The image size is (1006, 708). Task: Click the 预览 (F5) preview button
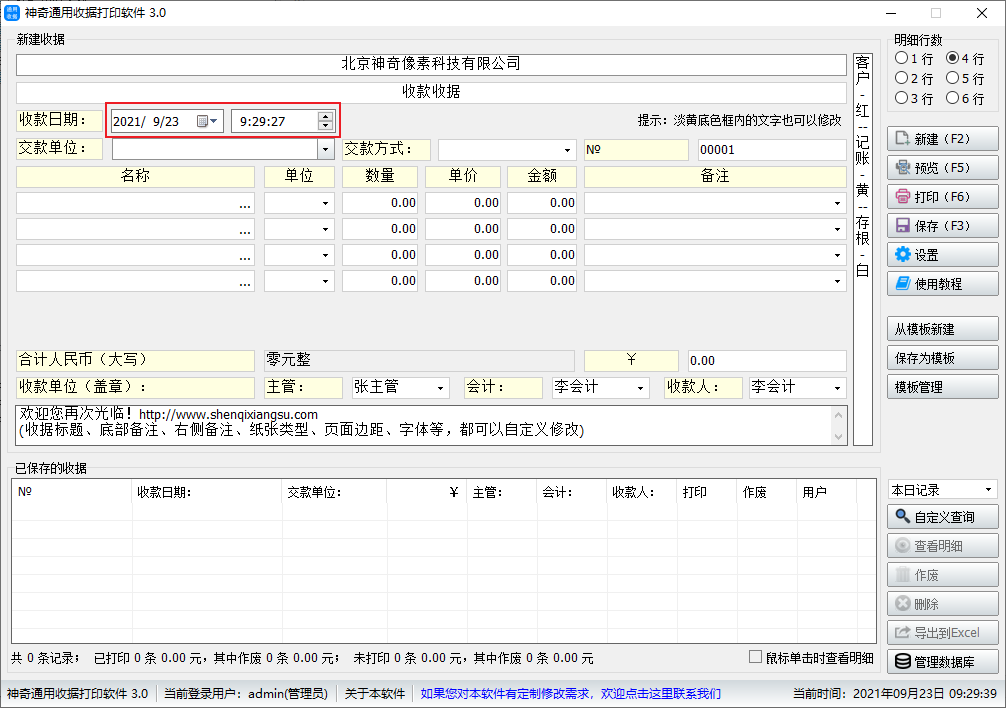pyautogui.click(x=942, y=168)
